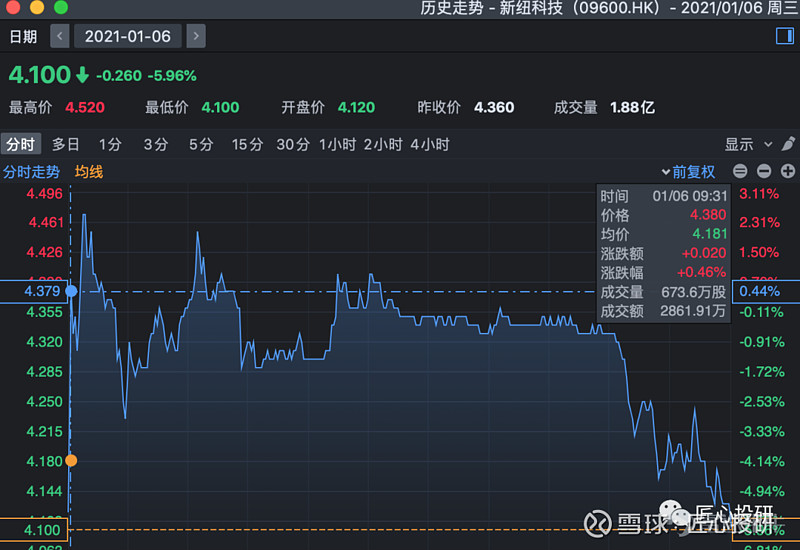Click the 最低价 value 4.100

click(x=220, y=108)
